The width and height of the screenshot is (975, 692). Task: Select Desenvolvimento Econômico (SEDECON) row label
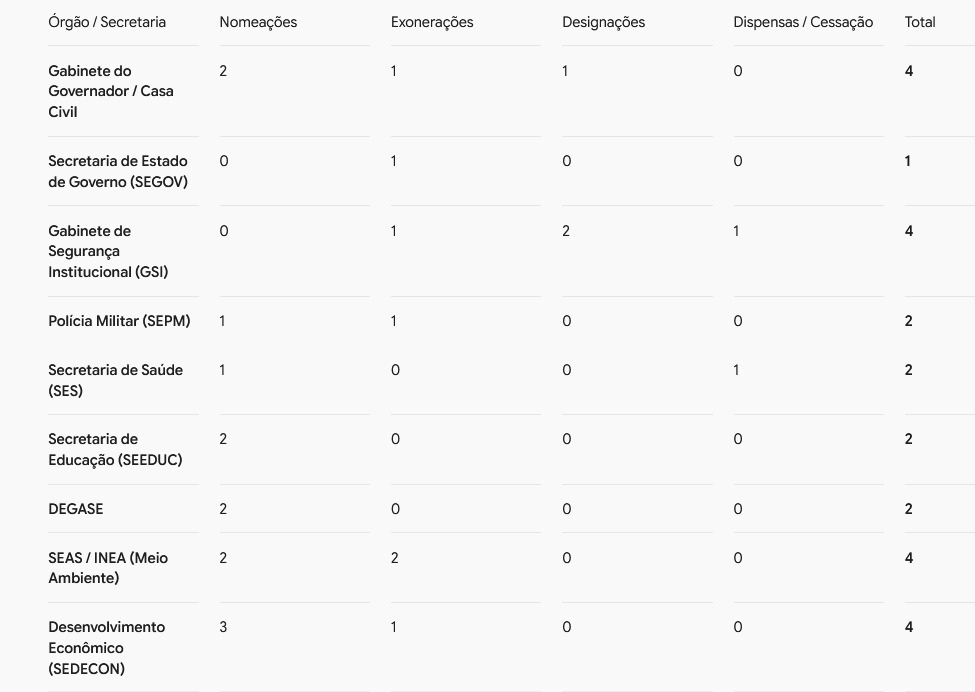(x=106, y=648)
